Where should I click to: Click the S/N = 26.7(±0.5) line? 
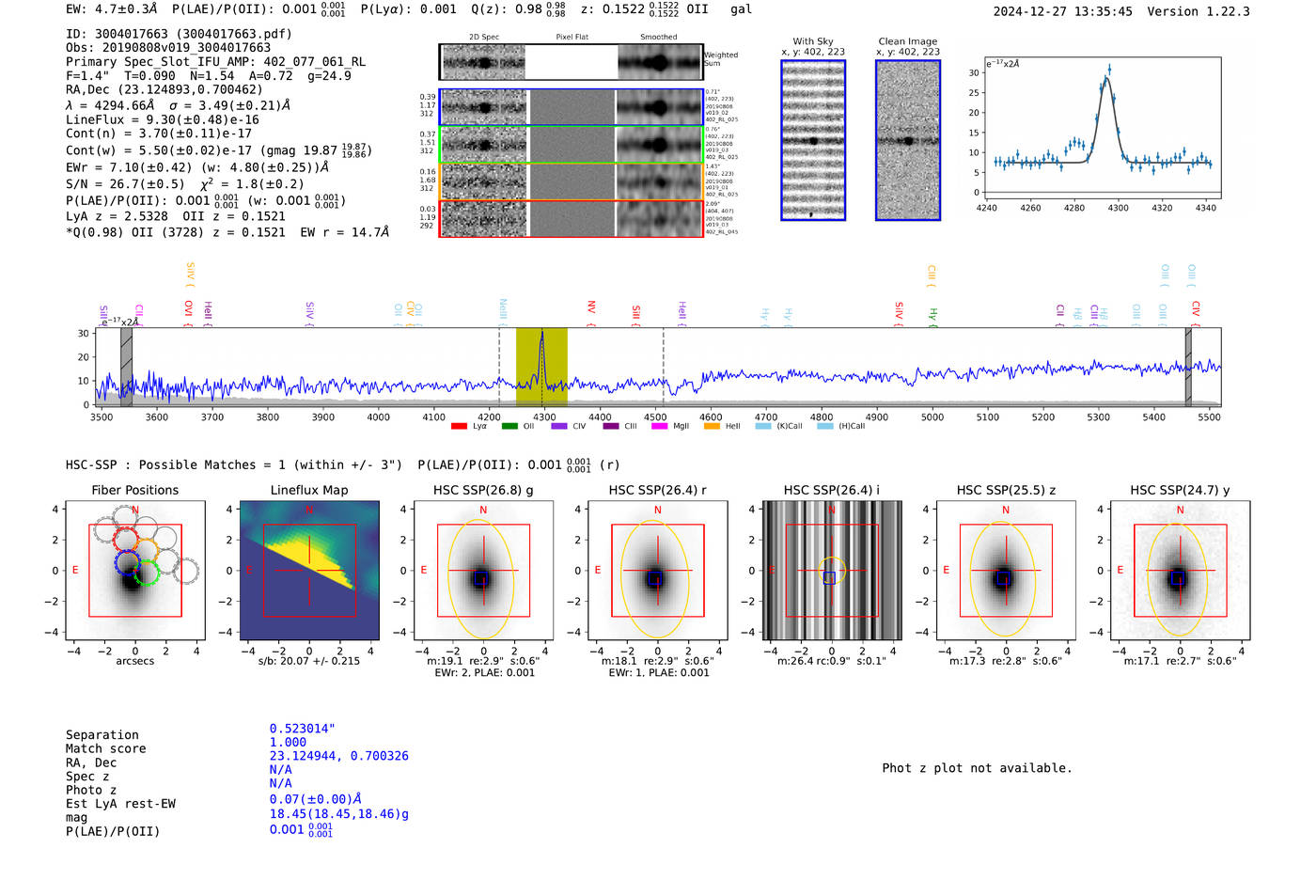pos(185,184)
